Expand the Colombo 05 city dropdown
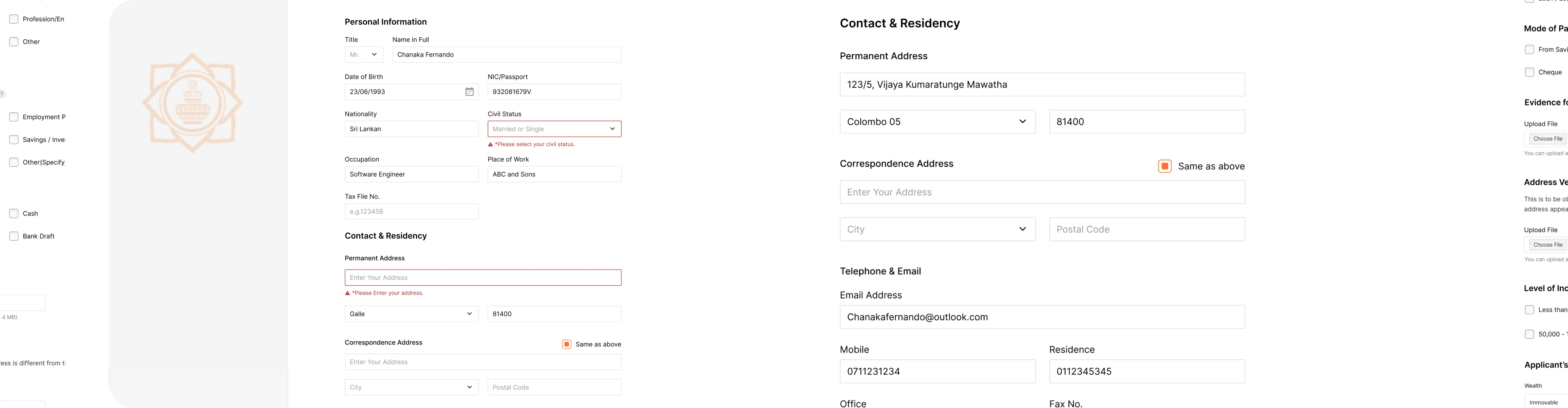This screenshot has height=408, width=1568. tap(938, 121)
